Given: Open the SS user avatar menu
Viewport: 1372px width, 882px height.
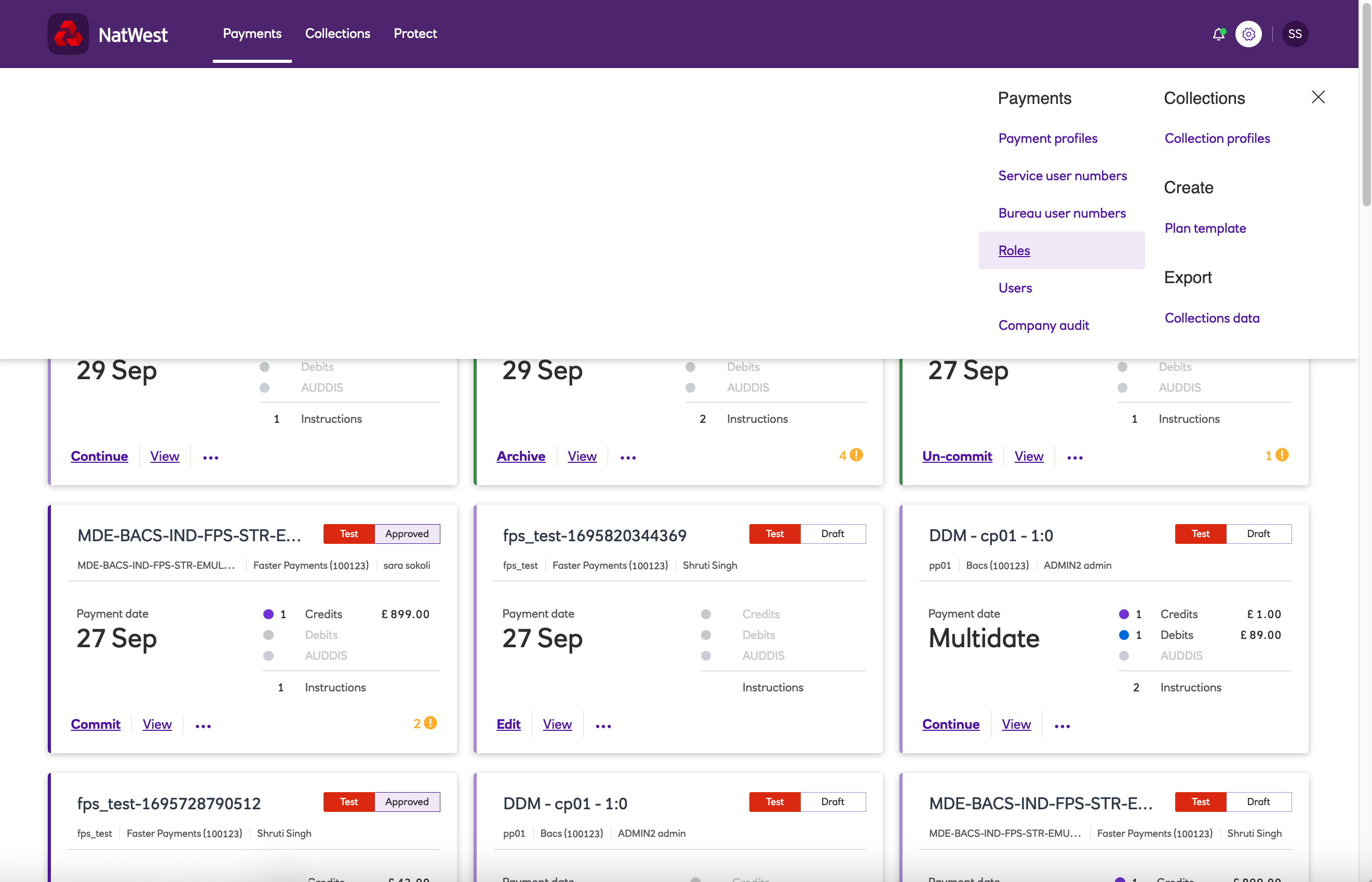Looking at the screenshot, I should (1295, 34).
